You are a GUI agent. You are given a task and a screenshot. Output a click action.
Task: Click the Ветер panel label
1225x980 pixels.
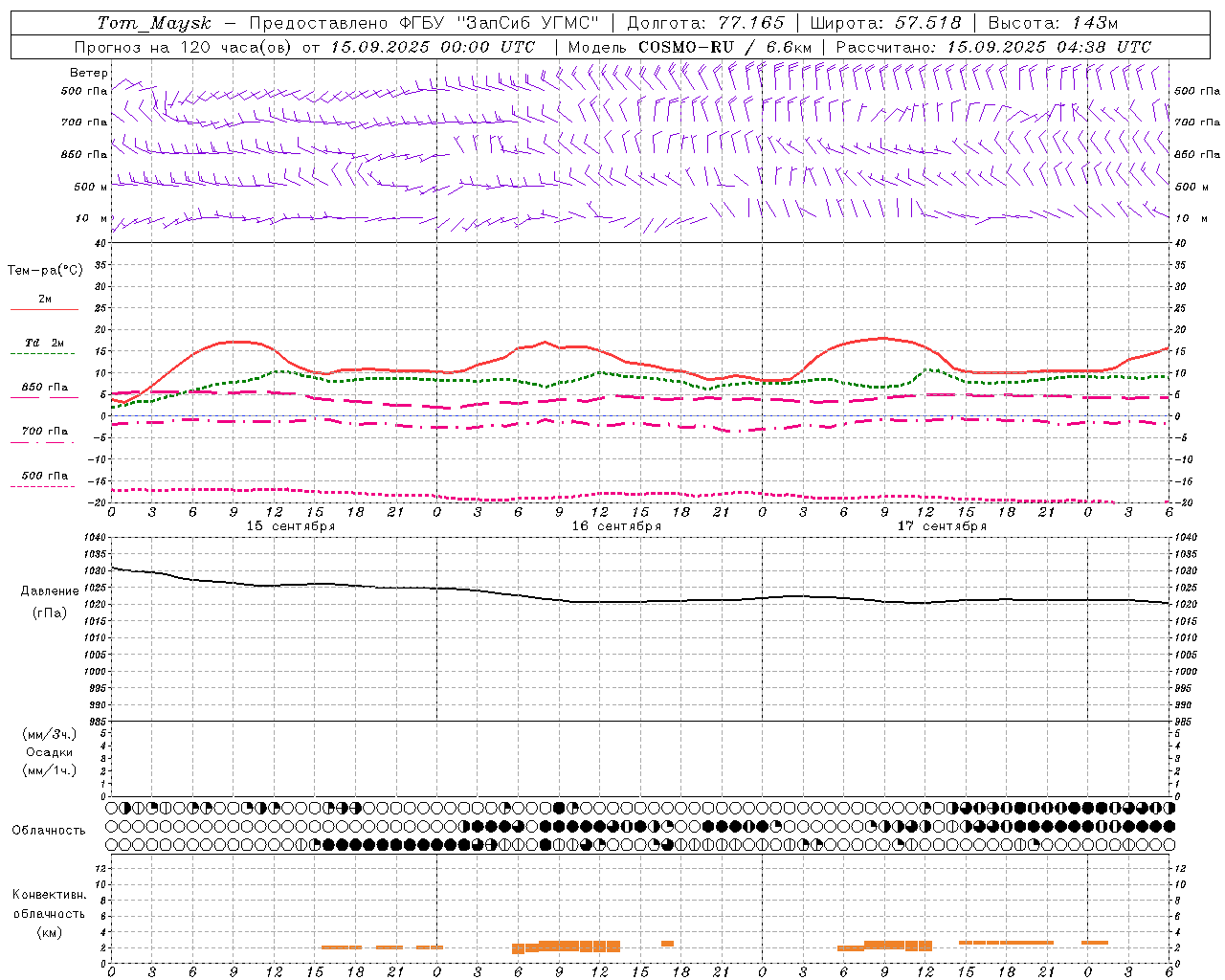coord(89,73)
